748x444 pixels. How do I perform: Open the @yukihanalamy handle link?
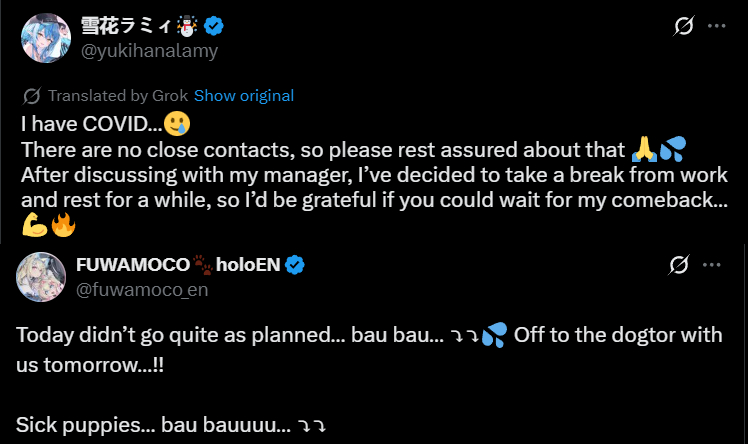click(x=147, y=51)
